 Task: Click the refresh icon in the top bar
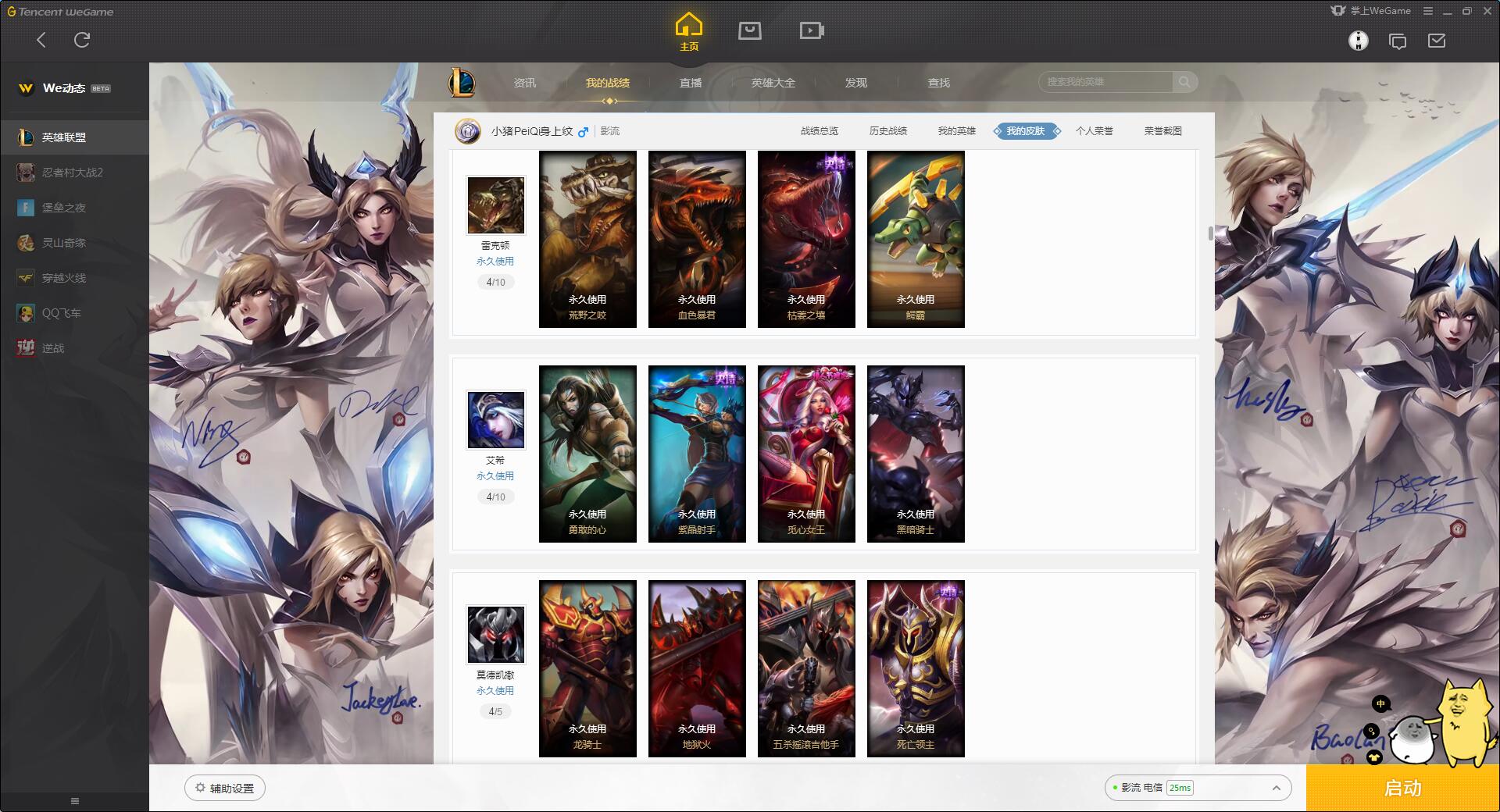[x=82, y=40]
